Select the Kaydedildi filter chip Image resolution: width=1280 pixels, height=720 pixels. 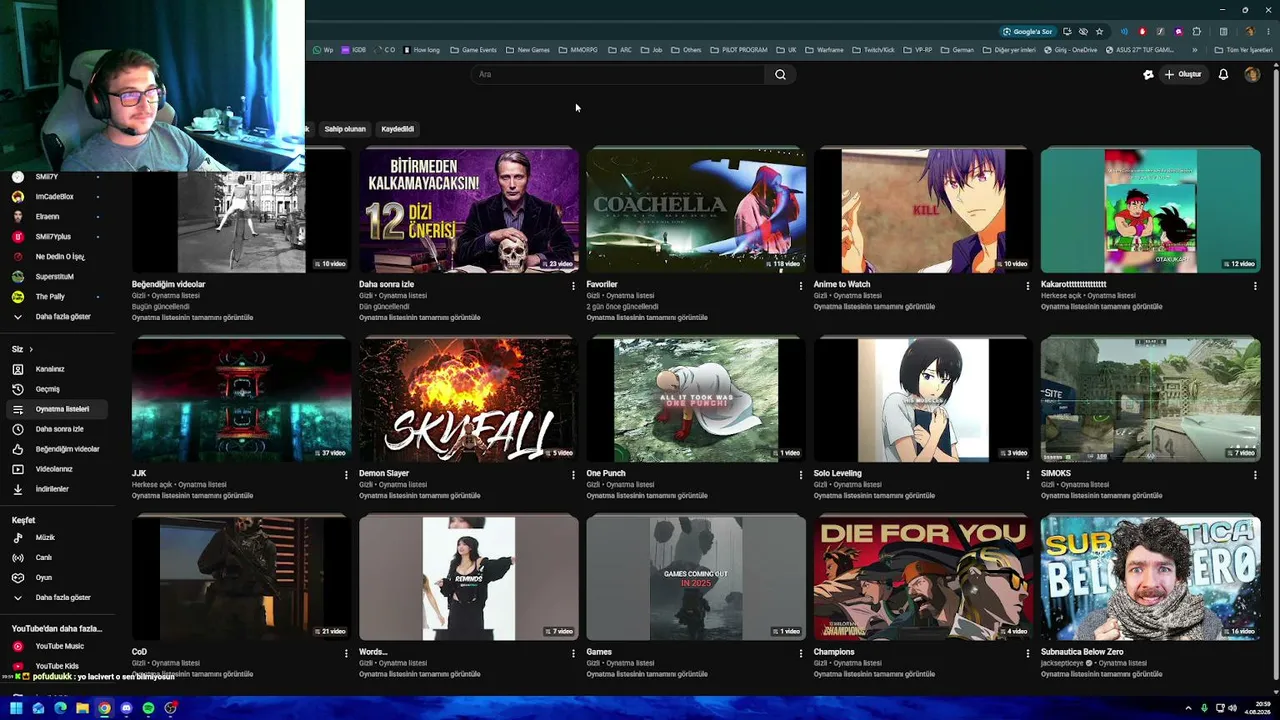(x=397, y=129)
